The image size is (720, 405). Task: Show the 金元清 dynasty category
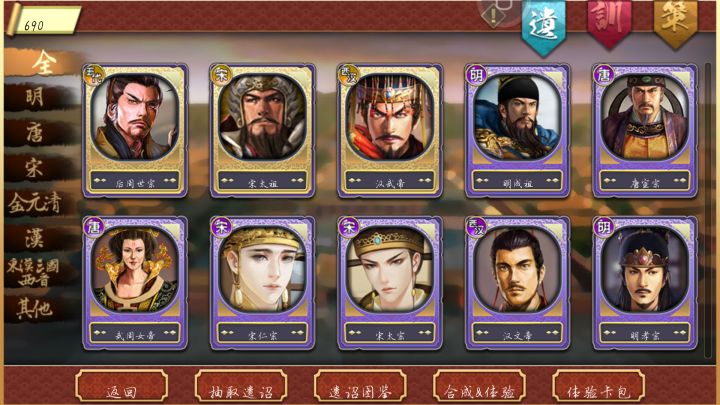tap(36, 203)
